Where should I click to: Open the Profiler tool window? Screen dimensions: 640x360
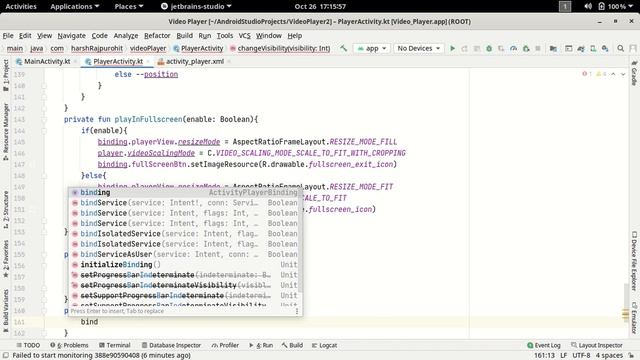pos(225,345)
